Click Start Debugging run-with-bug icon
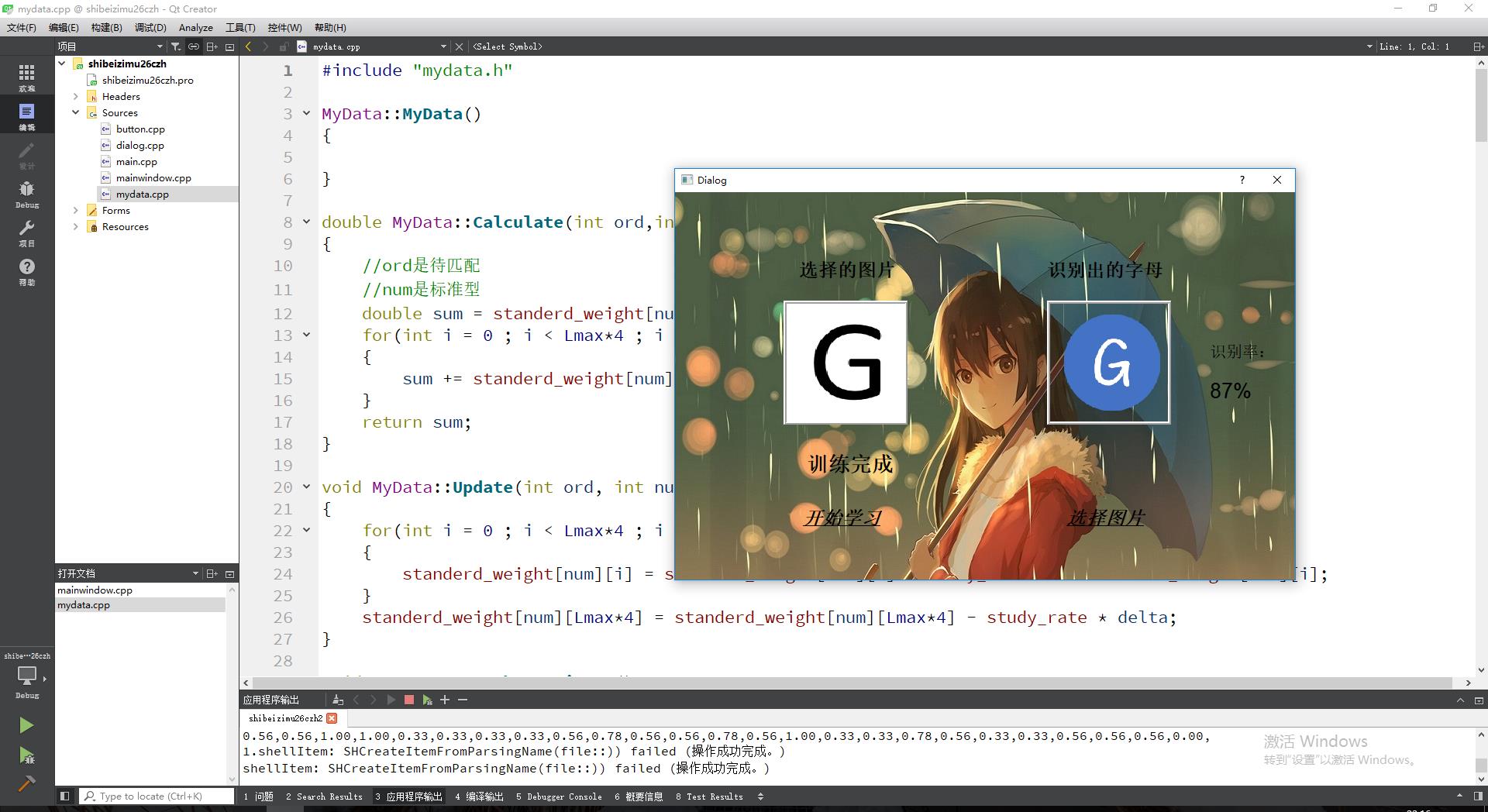Screen dimensions: 1488x812 pyautogui.click(x=26, y=755)
